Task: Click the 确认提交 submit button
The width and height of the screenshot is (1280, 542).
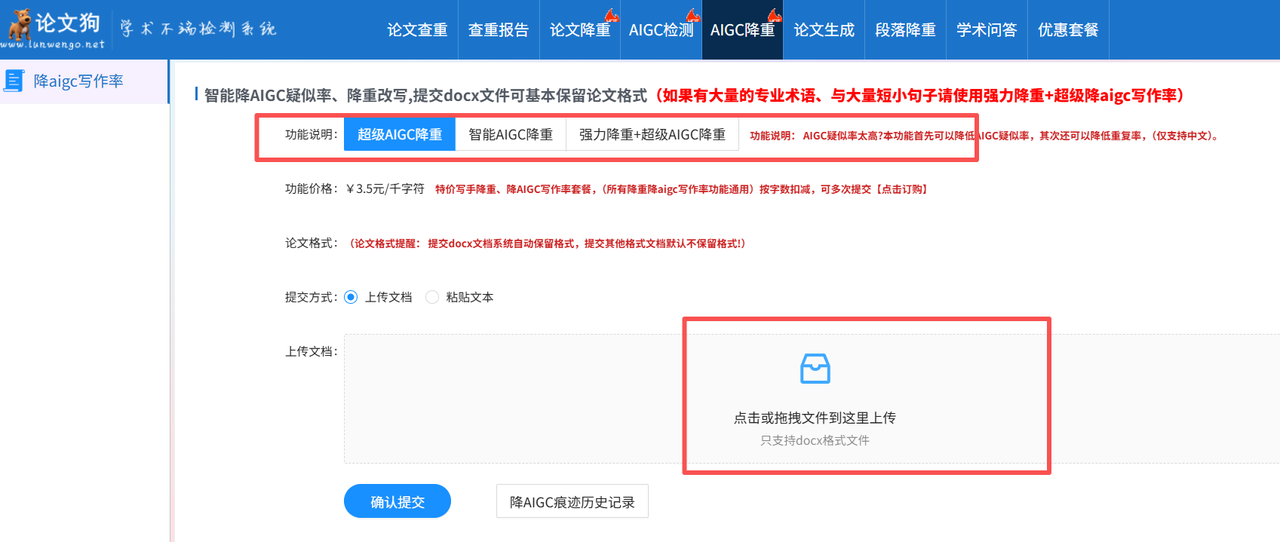Action: click(397, 501)
